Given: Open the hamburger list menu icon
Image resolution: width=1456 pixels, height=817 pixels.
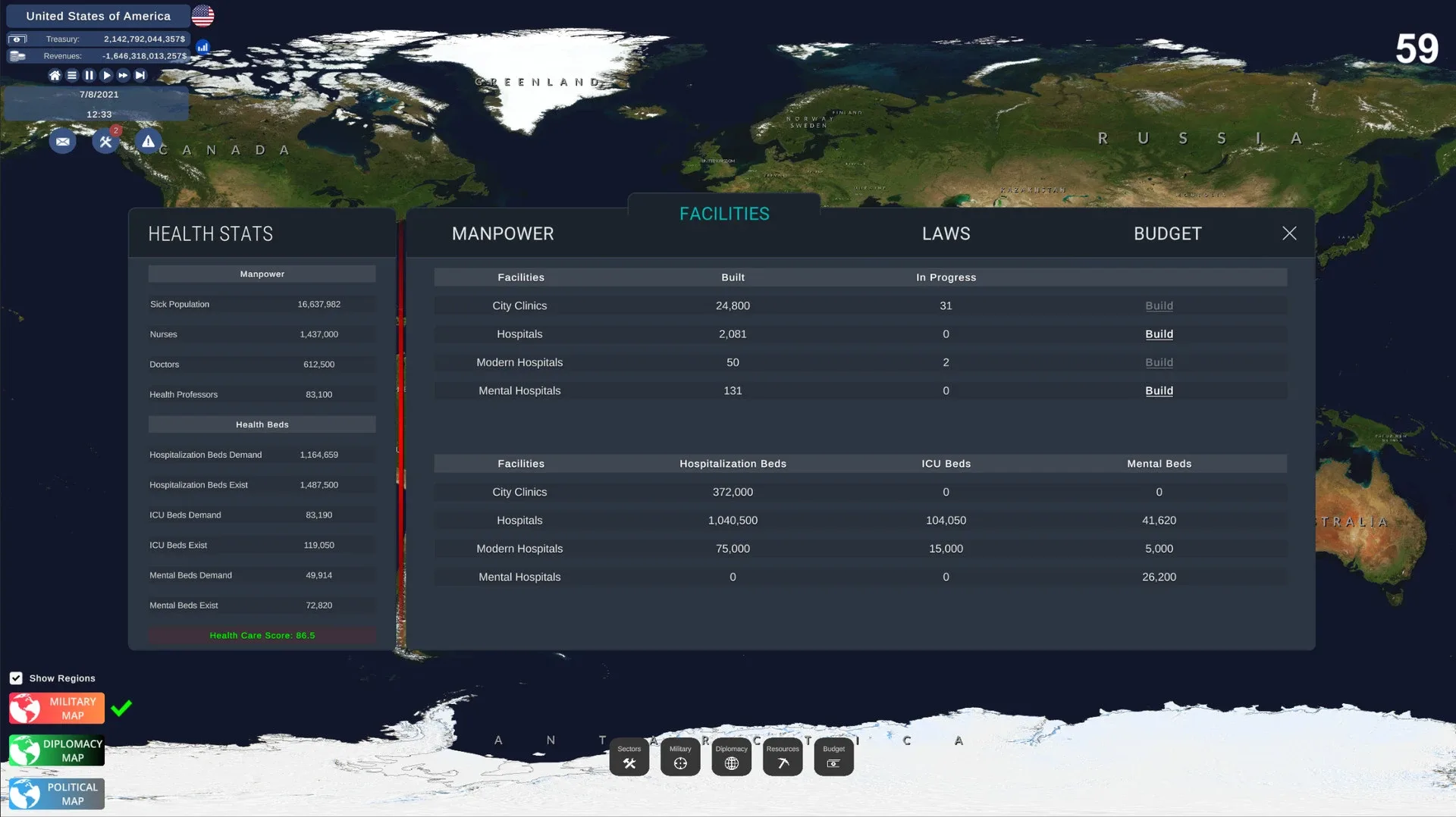Looking at the screenshot, I should coord(72,76).
